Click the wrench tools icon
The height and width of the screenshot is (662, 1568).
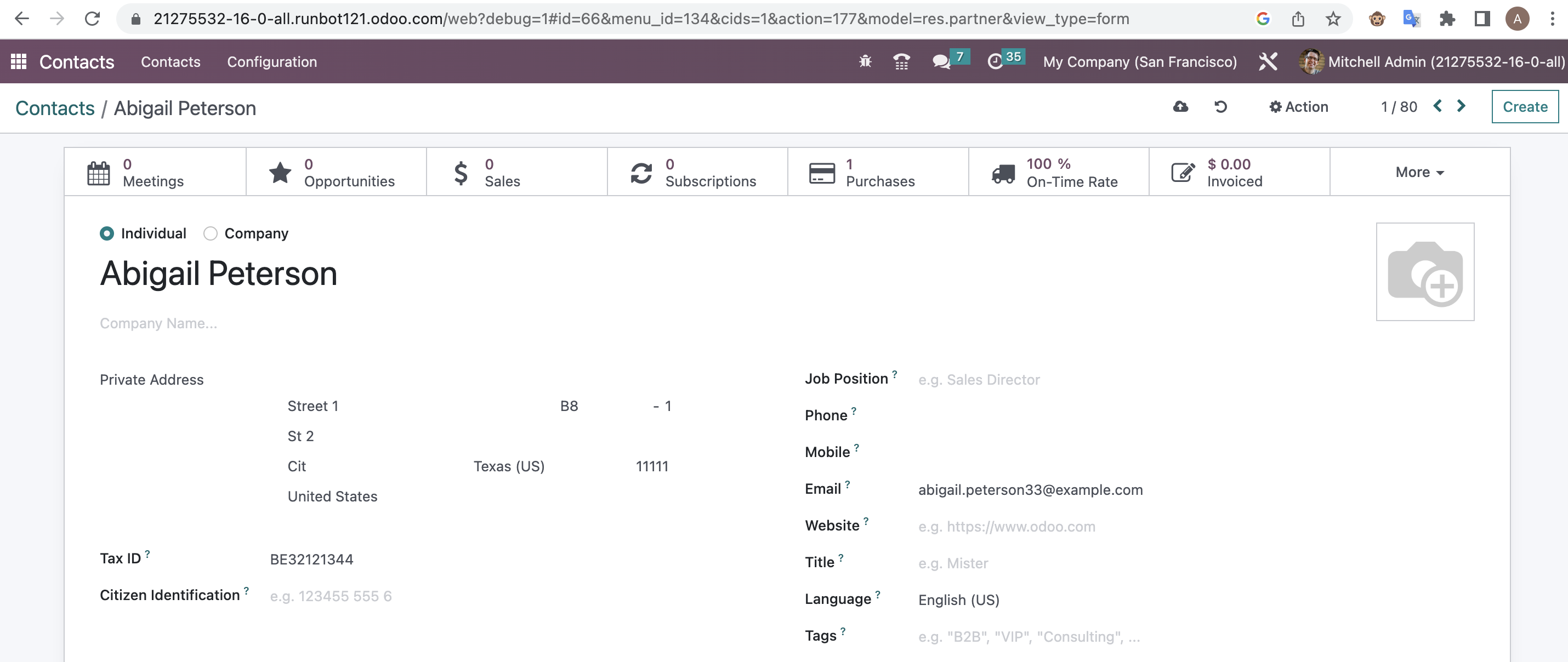click(1268, 61)
